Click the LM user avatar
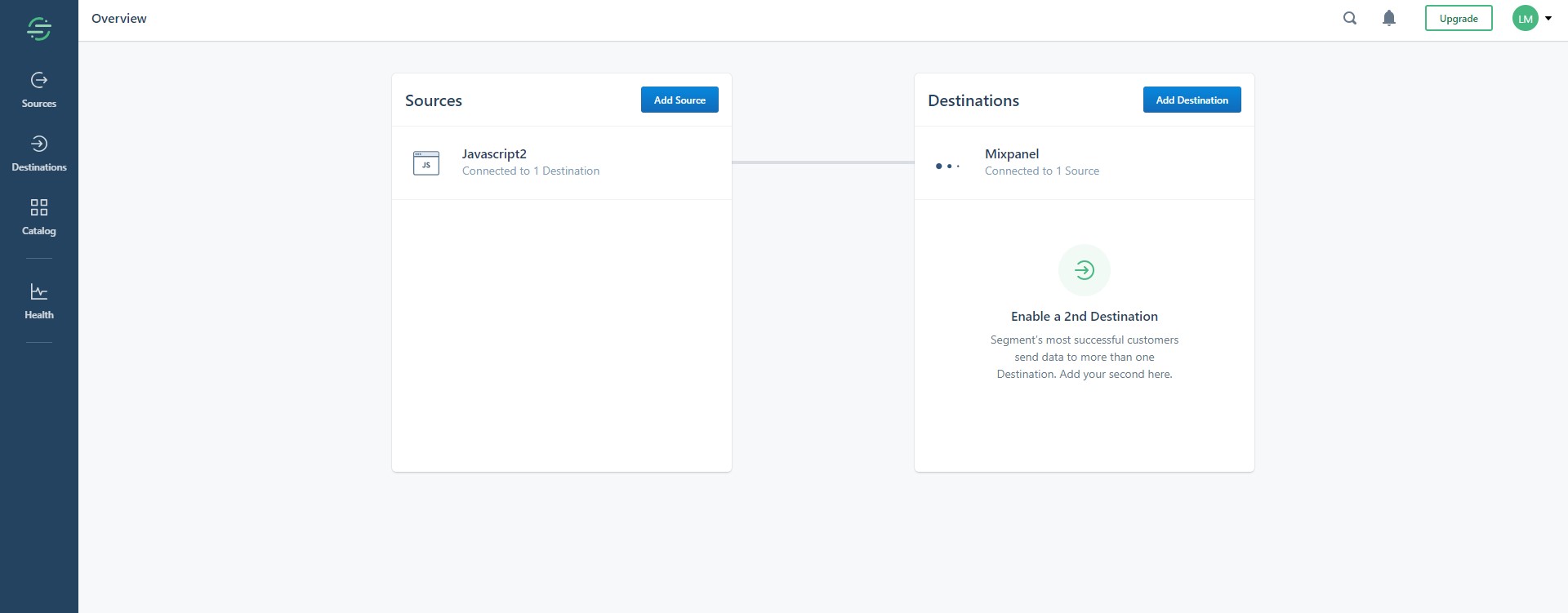 pyautogui.click(x=1525, y=18)
